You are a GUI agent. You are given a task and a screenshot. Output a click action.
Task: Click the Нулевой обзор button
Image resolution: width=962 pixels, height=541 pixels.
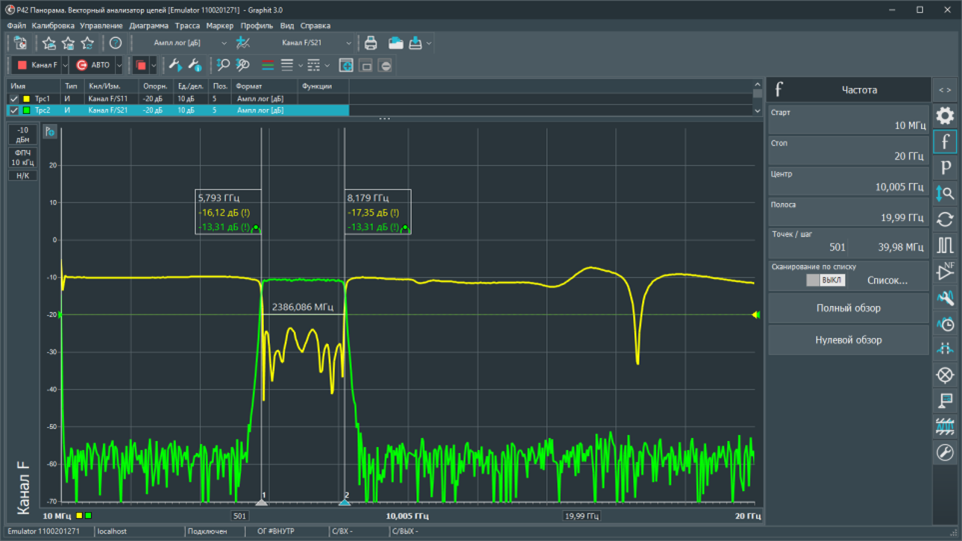coord(848,340)
